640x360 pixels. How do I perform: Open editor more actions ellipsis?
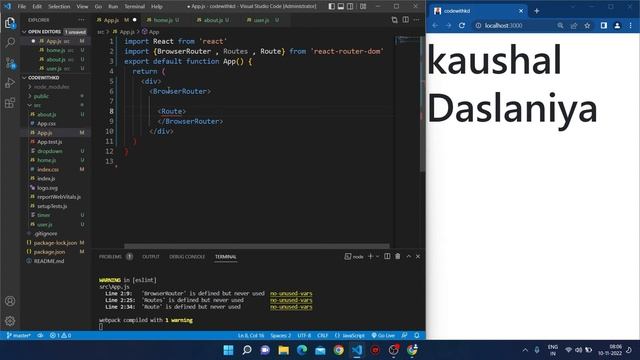416,20
